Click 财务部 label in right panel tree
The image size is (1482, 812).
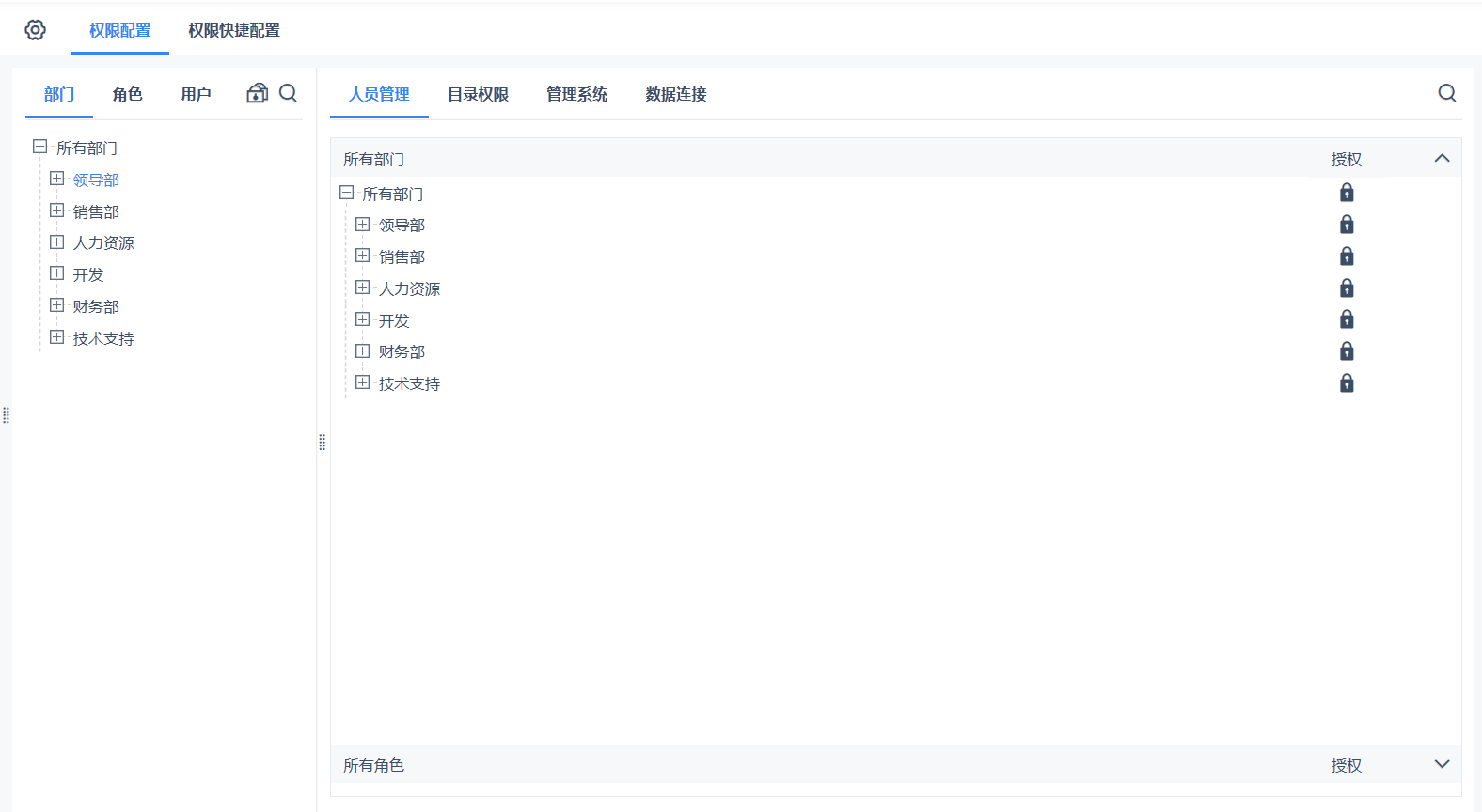click(402, 352)
